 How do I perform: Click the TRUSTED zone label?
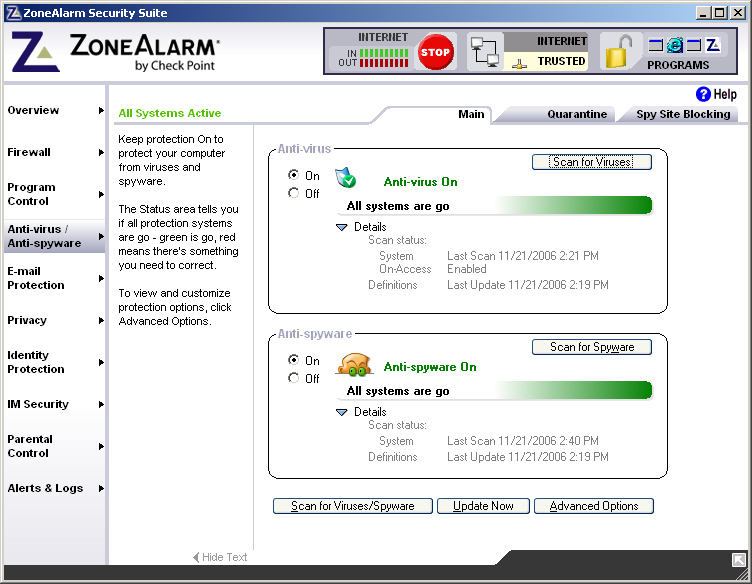coord(561,61)
